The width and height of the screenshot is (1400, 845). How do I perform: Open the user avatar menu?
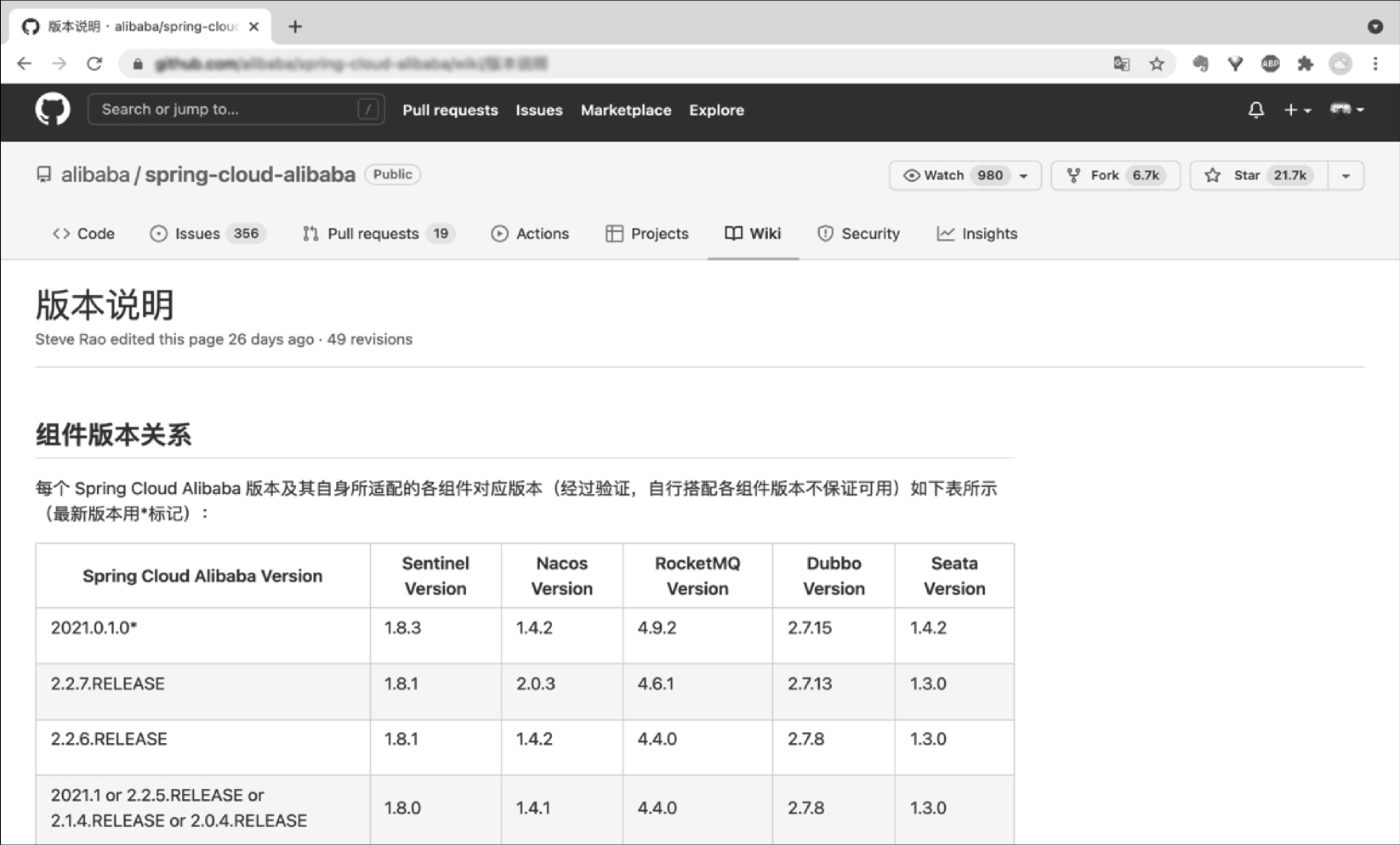[x=1346, y=110]
